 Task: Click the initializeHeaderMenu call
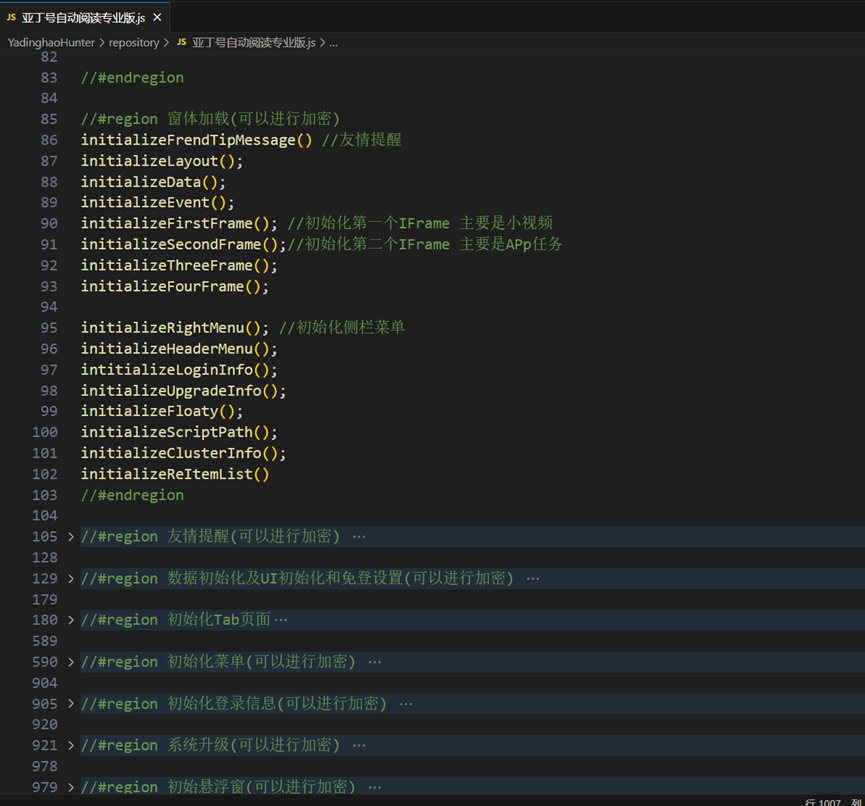coord(179,349)
